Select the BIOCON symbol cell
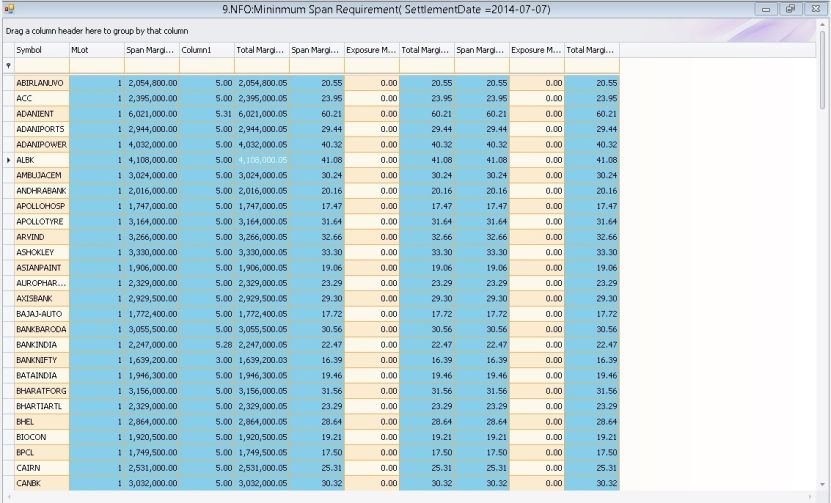831x503 pixels. coord(41,437)
